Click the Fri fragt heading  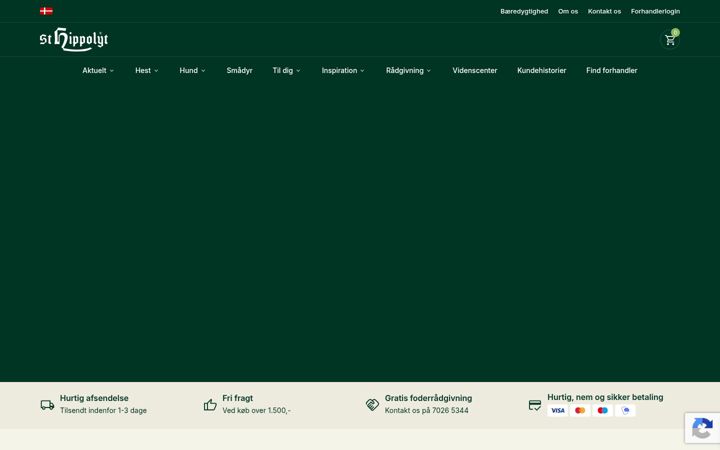point(238,398)
